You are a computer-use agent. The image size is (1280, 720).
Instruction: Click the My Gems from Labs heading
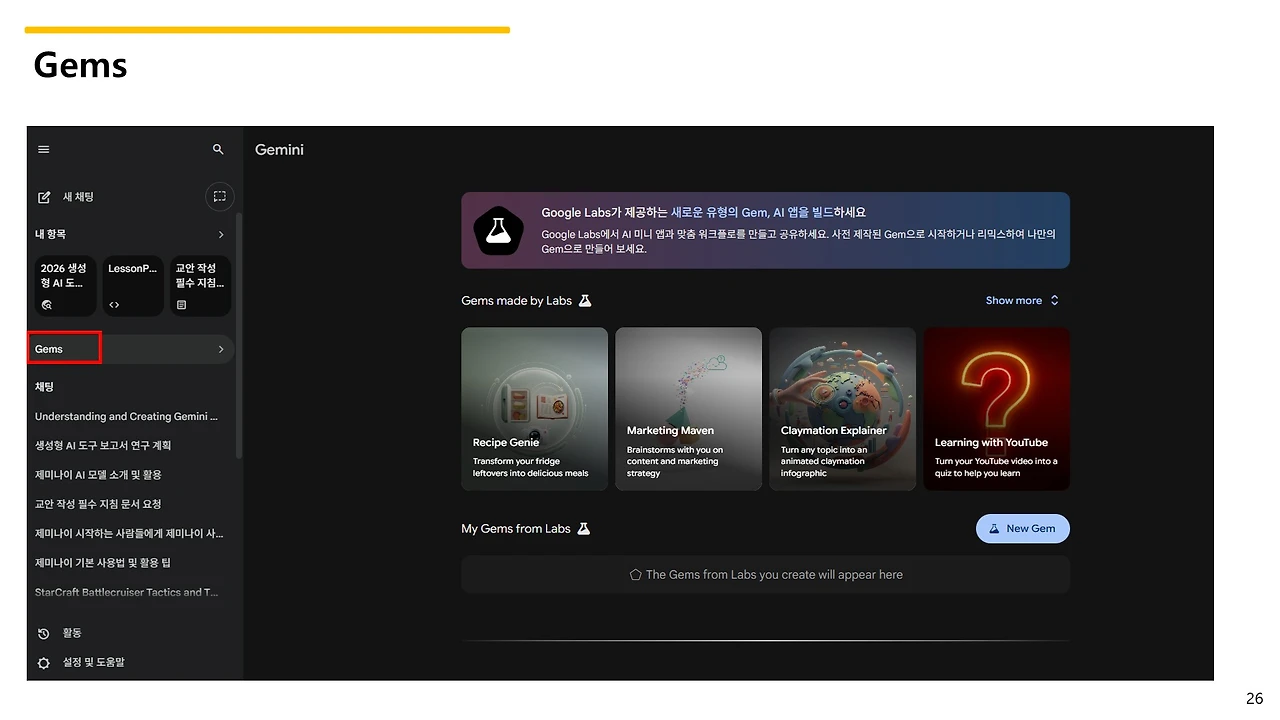[515, 529]
